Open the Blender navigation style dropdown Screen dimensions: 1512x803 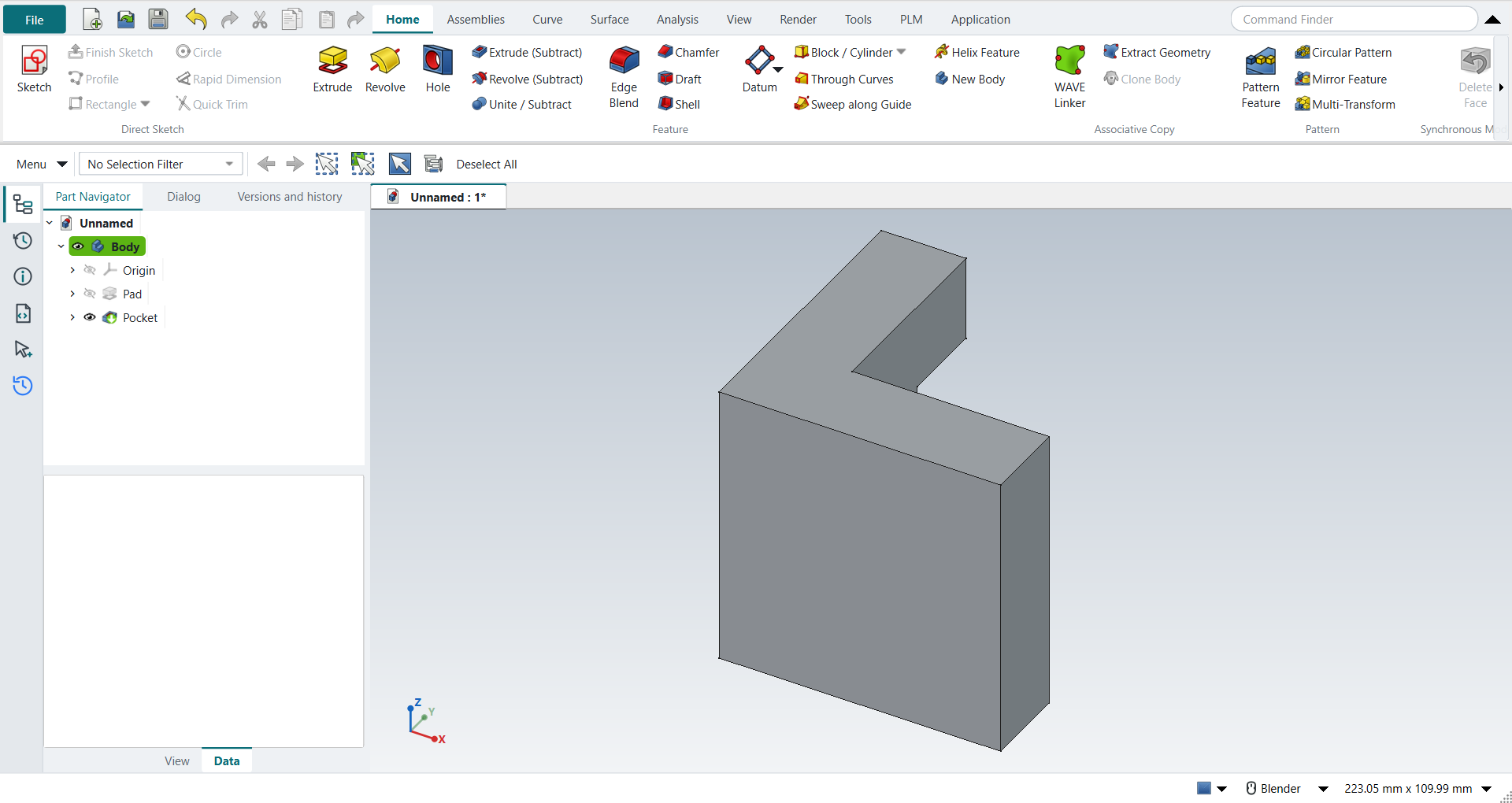[x=1323, y=789]
